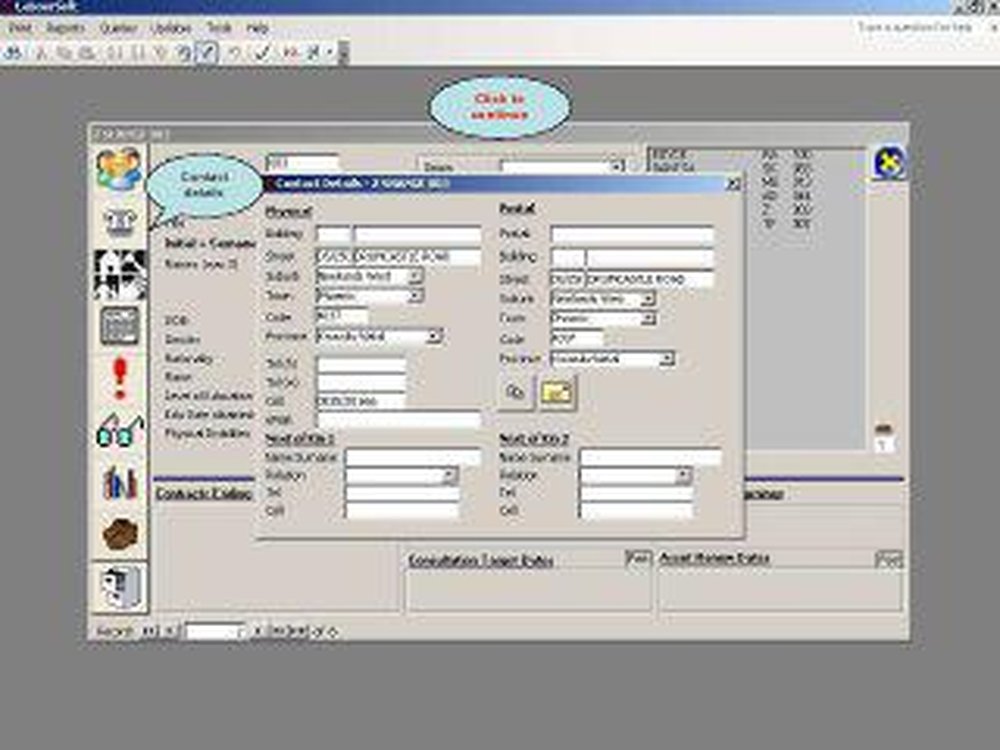Click inside the Cell field of Next of Kin 2

point(640,508)
